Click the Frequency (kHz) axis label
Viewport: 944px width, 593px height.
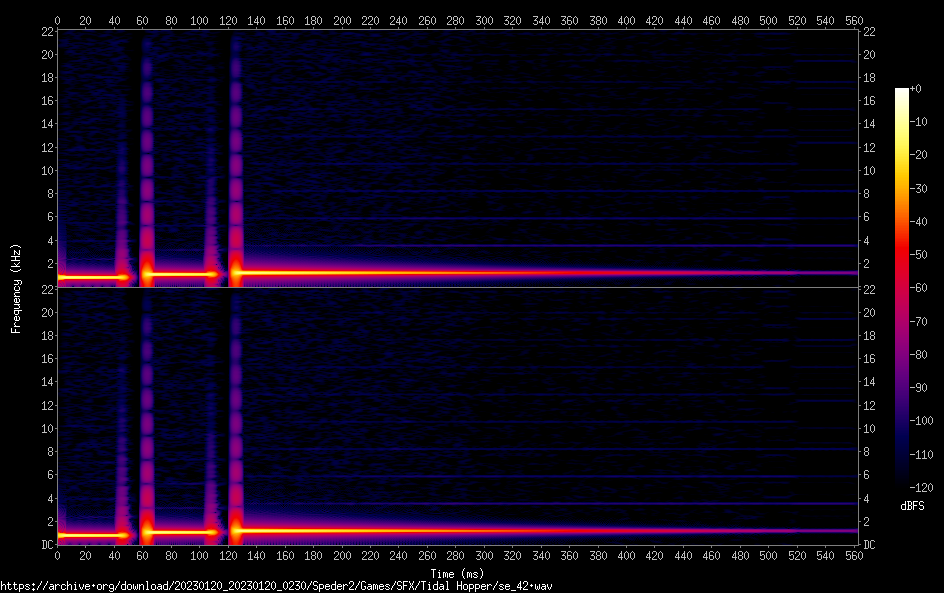click(16, 288)
